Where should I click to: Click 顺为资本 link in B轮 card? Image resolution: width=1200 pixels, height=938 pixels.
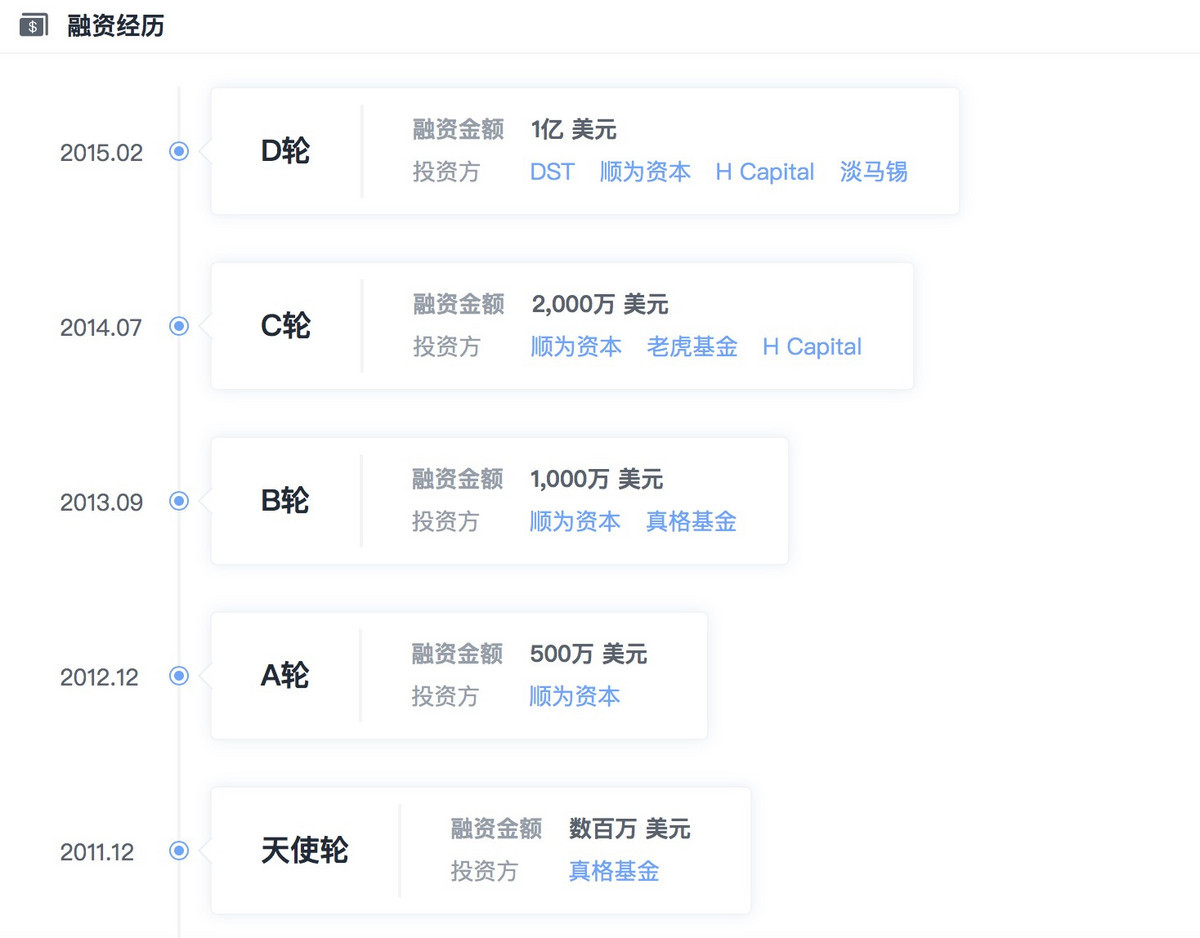tap(575, 522)
